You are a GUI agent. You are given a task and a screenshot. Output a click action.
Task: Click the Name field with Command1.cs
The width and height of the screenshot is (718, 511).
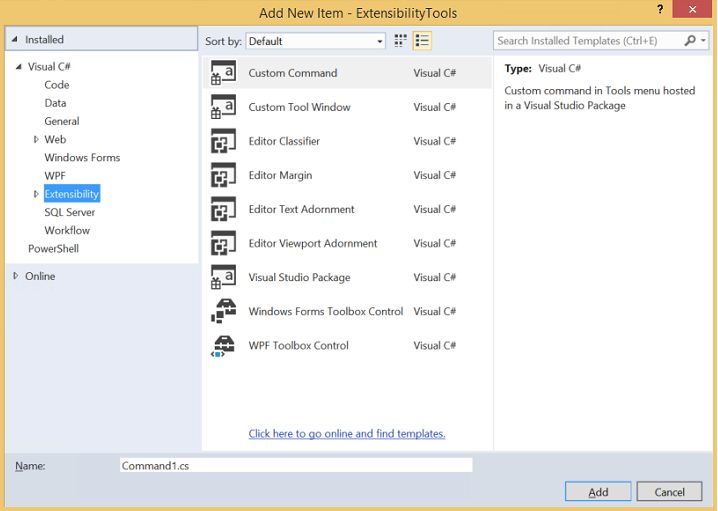coord(296,465)
